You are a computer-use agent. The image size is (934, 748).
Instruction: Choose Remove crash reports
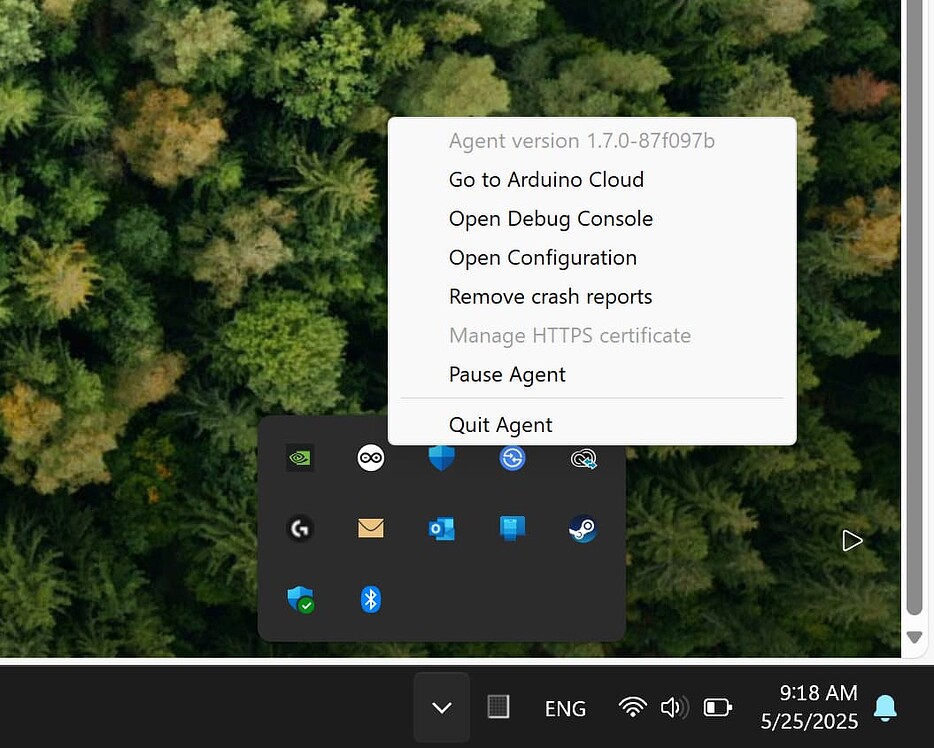click(x=550, y=296)
